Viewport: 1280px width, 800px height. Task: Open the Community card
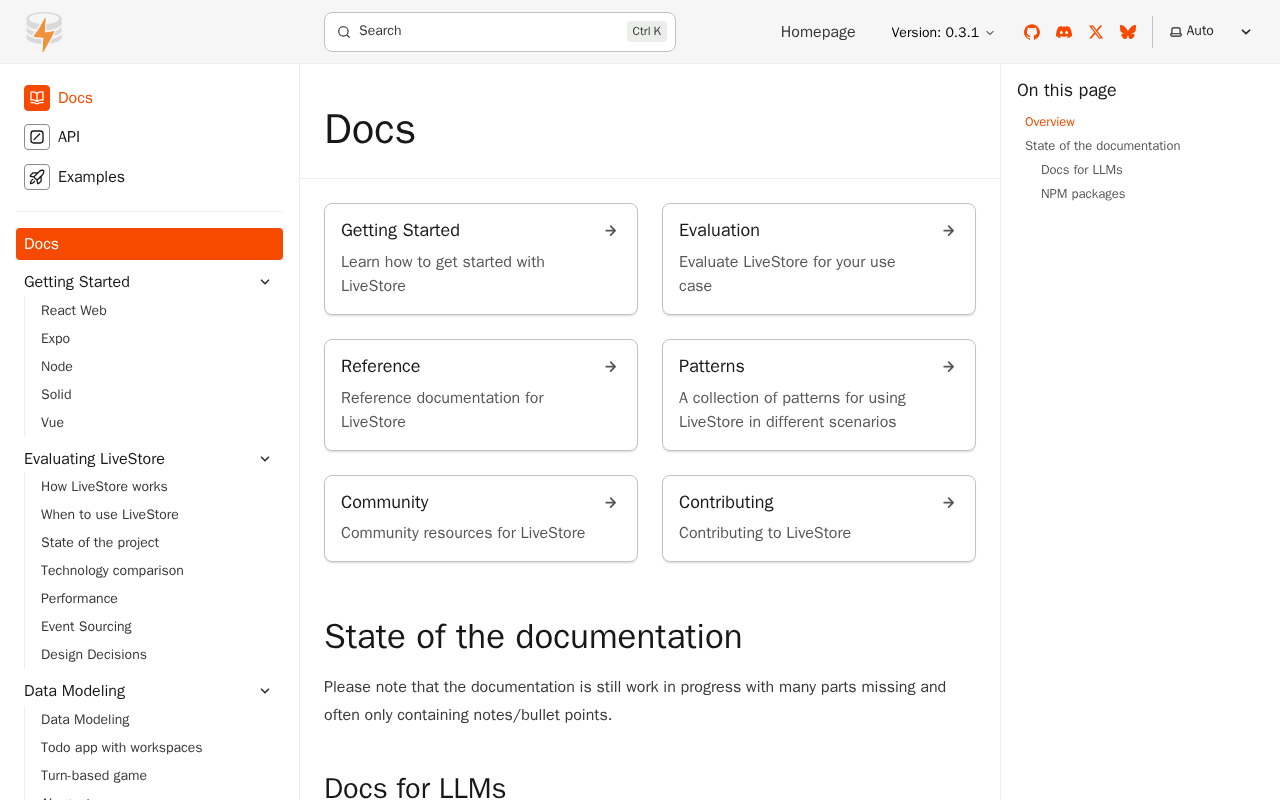click(480, 517)
